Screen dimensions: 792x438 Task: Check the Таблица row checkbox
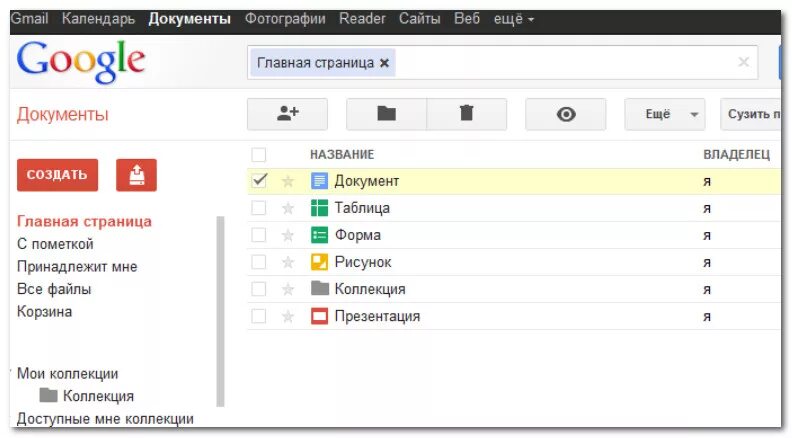click(x=259, y=208)
